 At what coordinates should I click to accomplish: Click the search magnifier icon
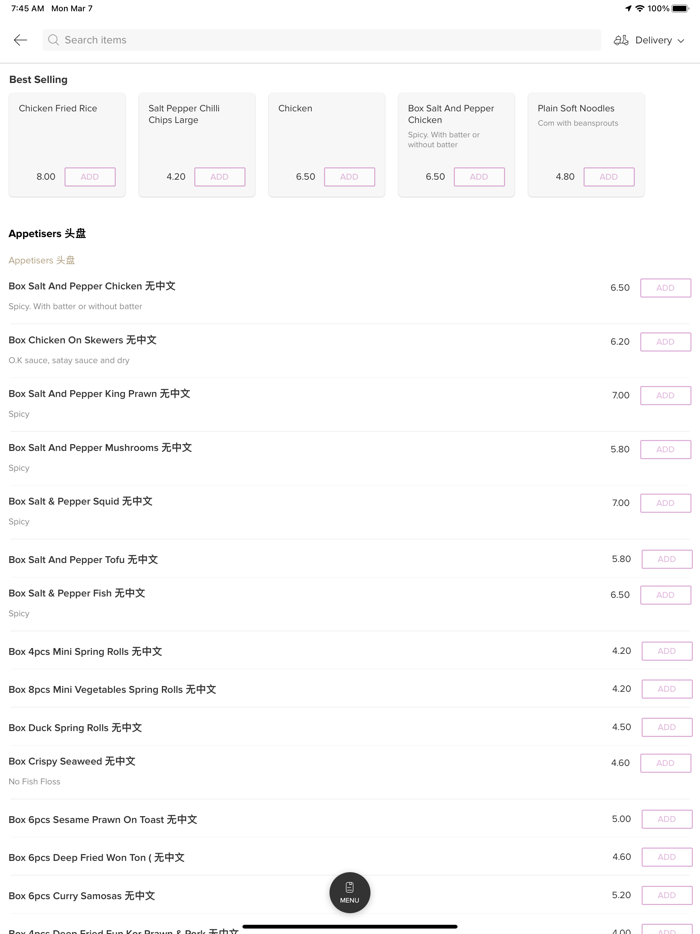(54, 40)
